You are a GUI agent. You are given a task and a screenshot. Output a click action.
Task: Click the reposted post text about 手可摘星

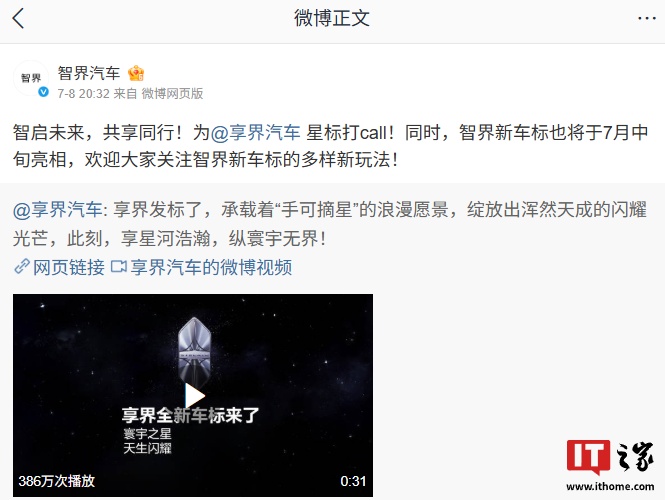pos(330,224)
